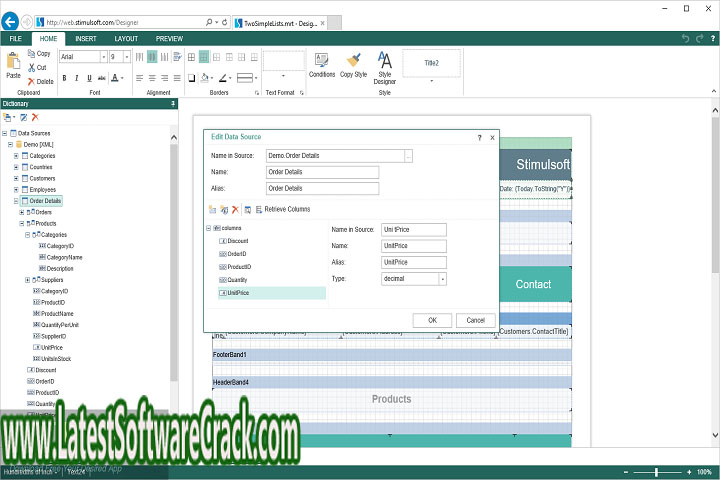Select CategoryName column in Dictionary tree
This screenshot has width=720, height=480.
[x=61, y=257]
